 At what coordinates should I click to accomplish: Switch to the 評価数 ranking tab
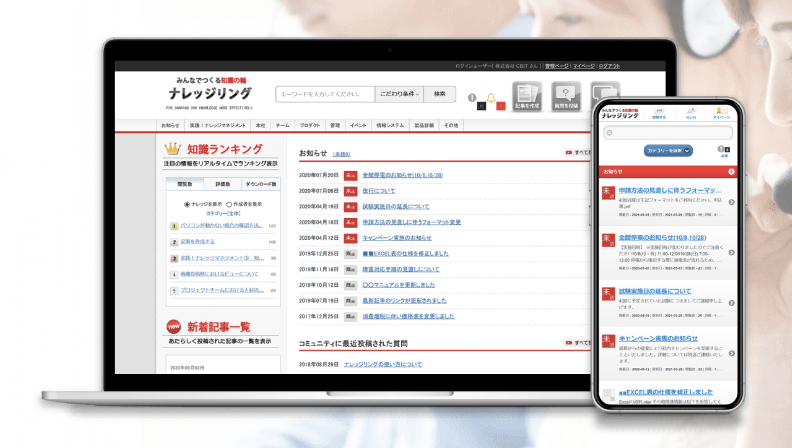click(222, 184)
